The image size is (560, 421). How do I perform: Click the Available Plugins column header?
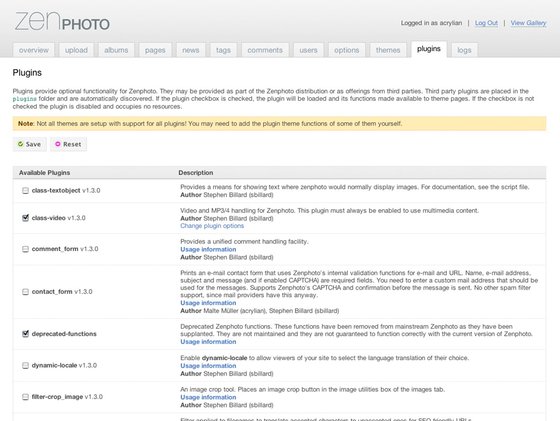(x=44, y=172)
